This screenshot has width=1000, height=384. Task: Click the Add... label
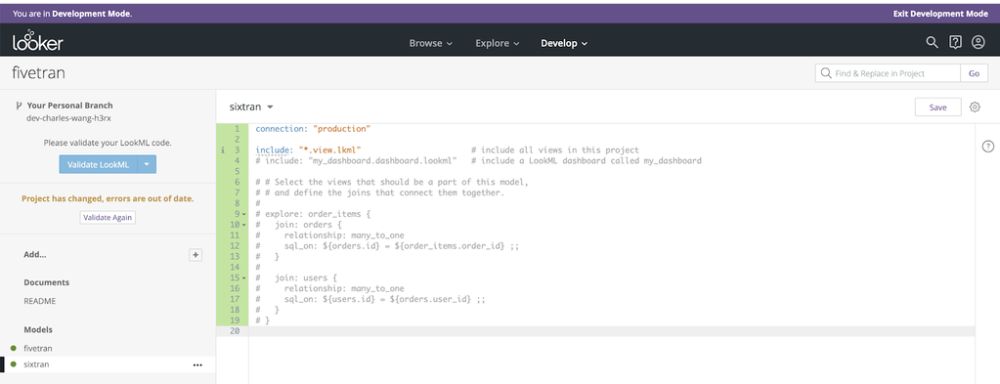(x=35, y=255)
